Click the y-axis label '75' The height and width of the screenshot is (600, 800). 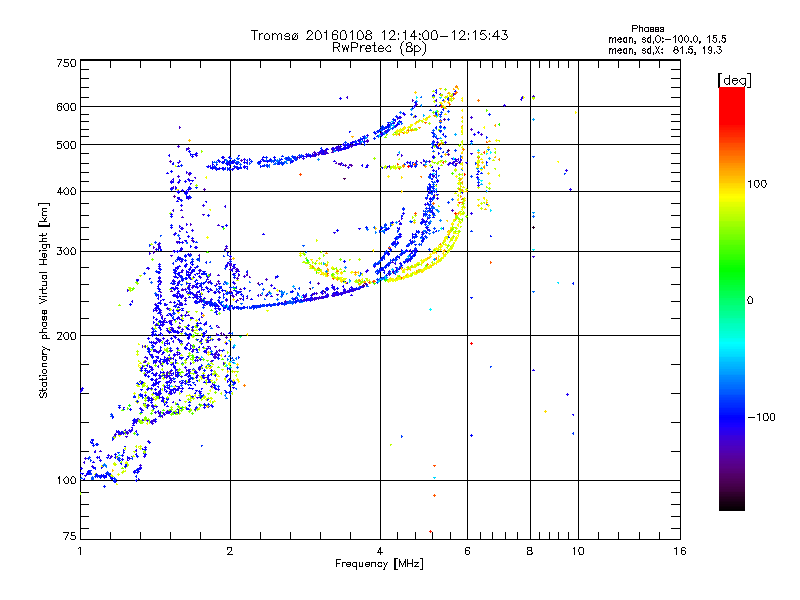point(70,536)
